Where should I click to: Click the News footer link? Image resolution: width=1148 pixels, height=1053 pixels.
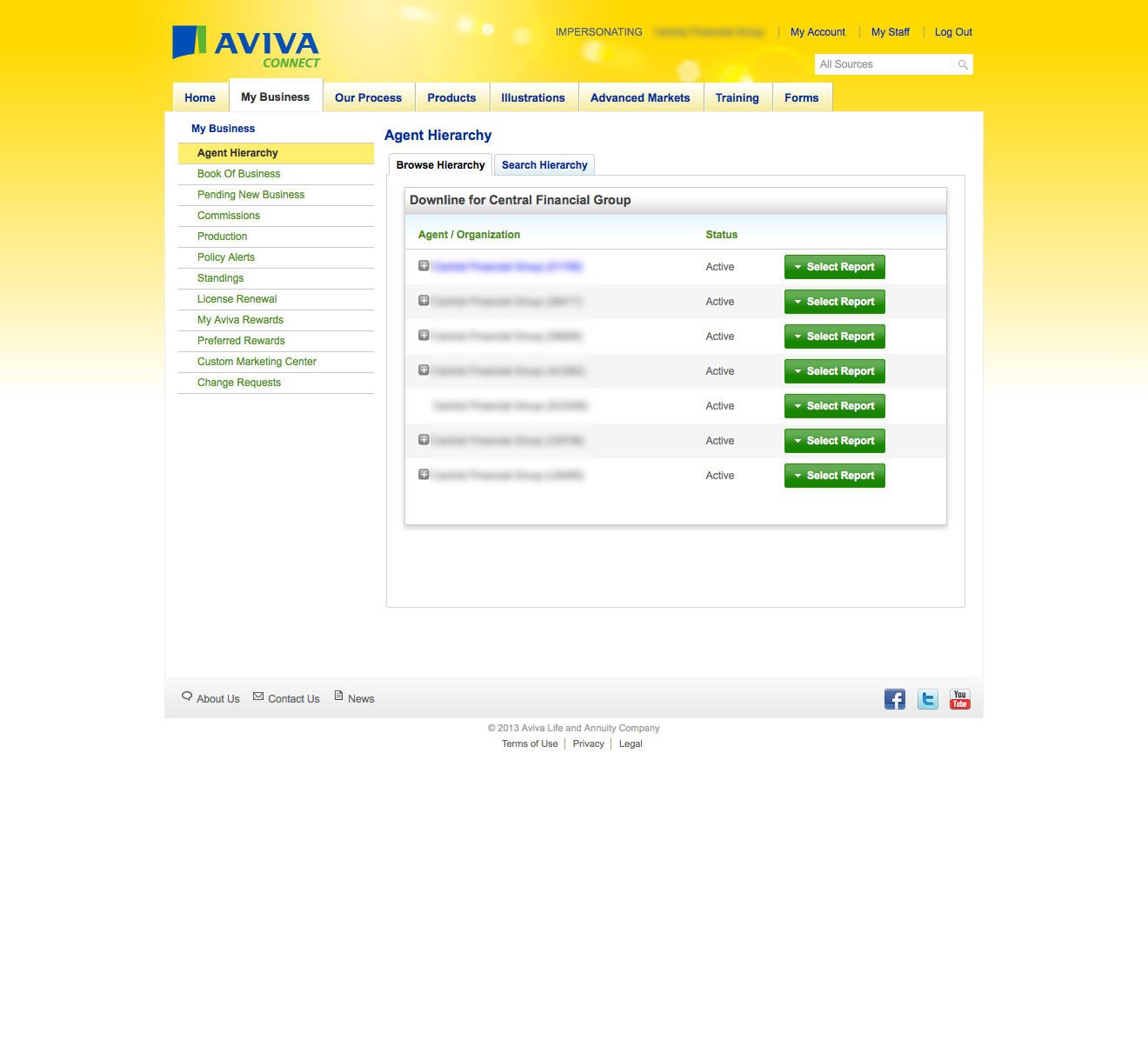[x=361, y=699]
